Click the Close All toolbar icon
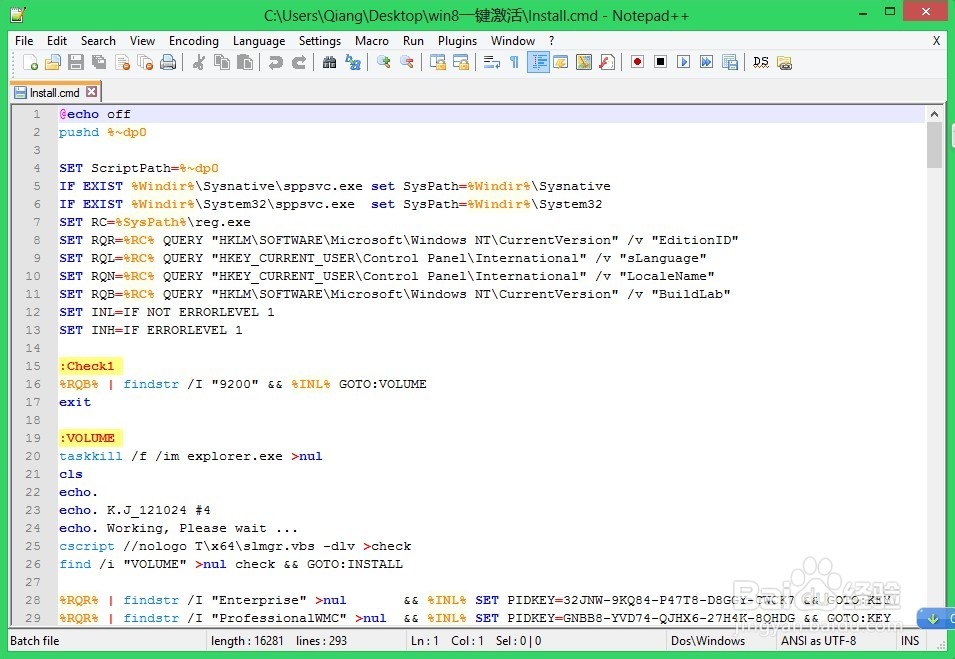The image size is (955, 659). coord(145,62)
